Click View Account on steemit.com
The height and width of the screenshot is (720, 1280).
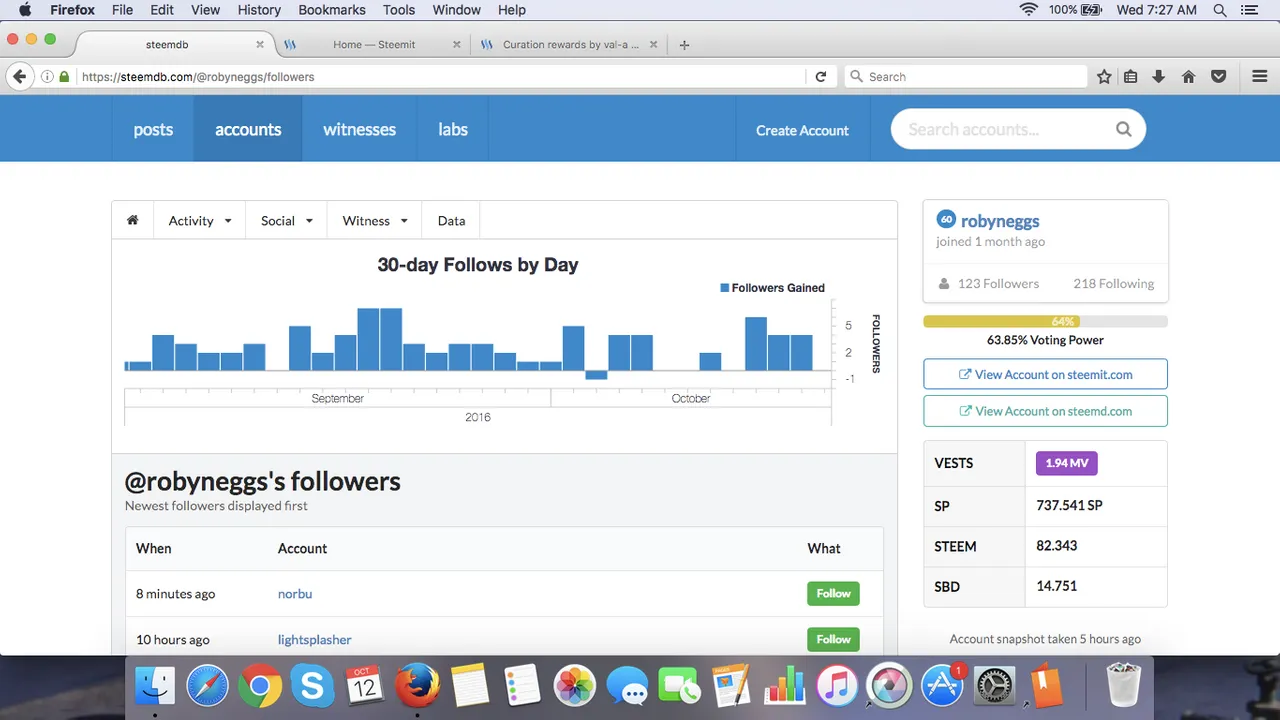pos(1045,374)
